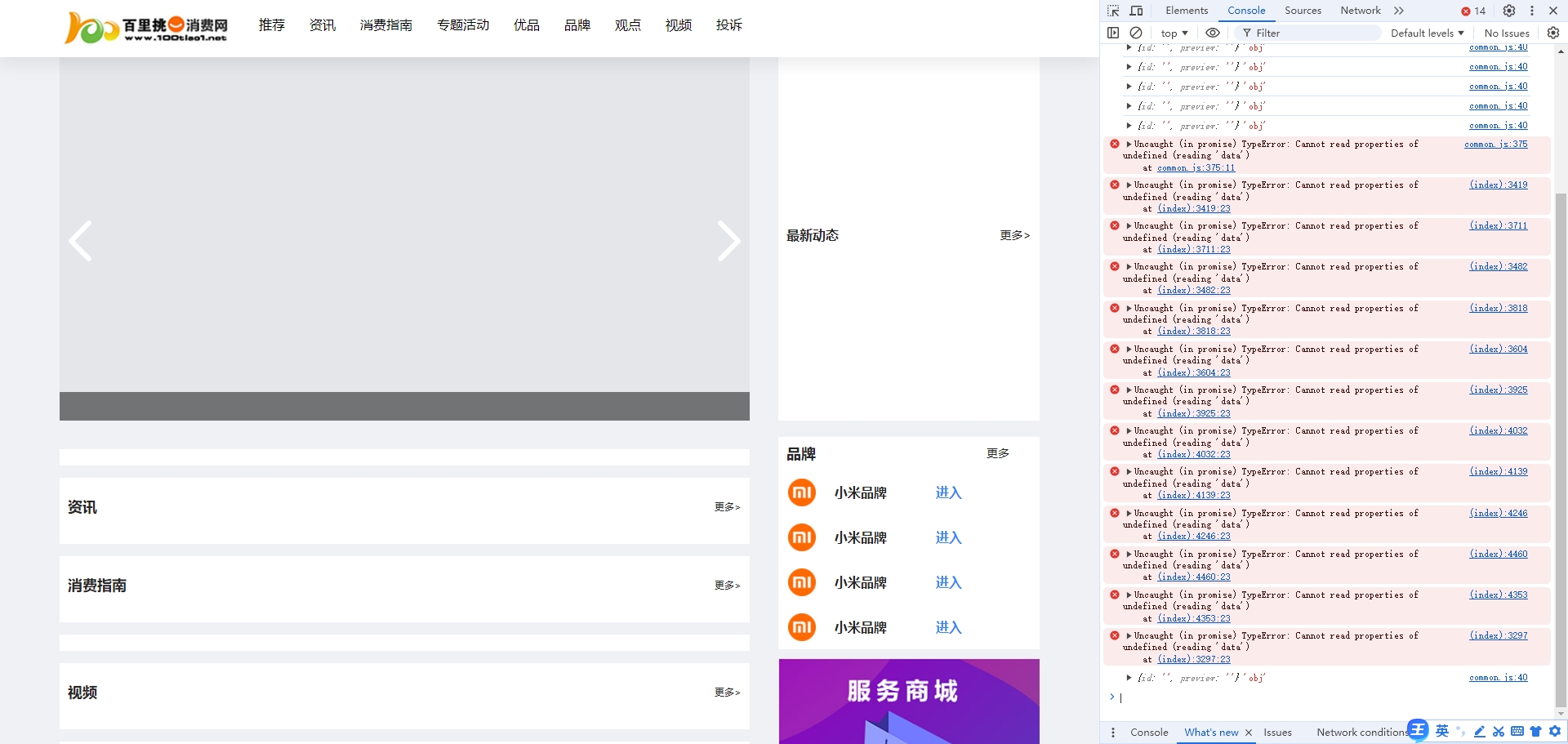
Task: Click the input method keyboard icon
Action: [x=1517, y=732]
